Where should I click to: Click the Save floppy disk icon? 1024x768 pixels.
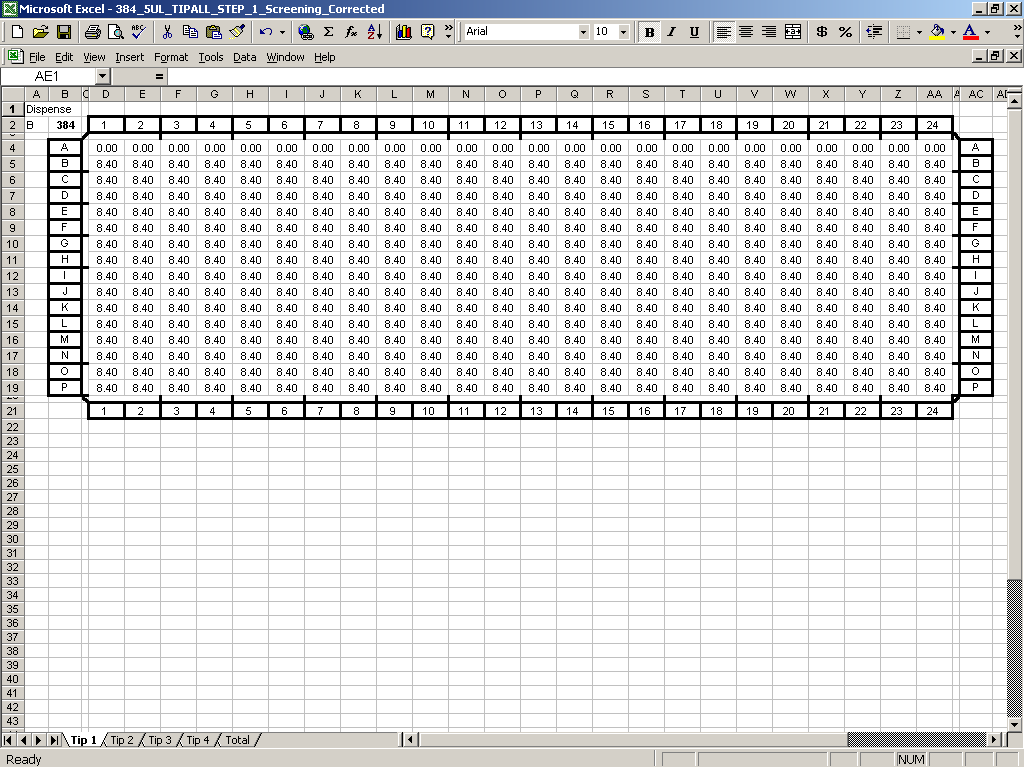pyautogui.click(x=64, y=32)
